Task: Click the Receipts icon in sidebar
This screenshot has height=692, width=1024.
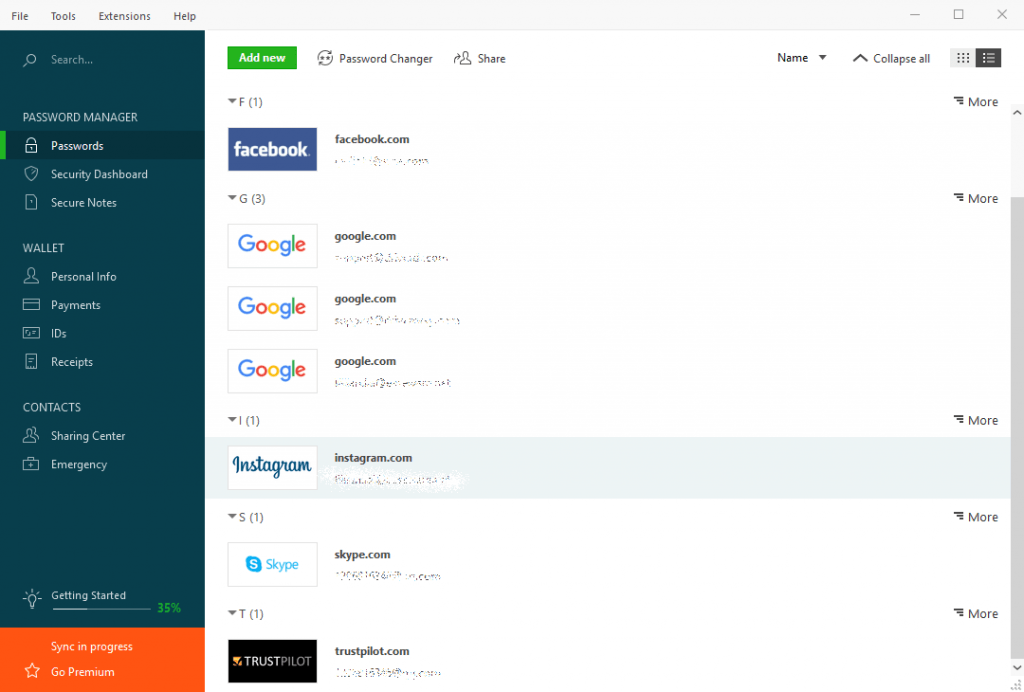Action: pyautogui.click(x=31, y=362)
